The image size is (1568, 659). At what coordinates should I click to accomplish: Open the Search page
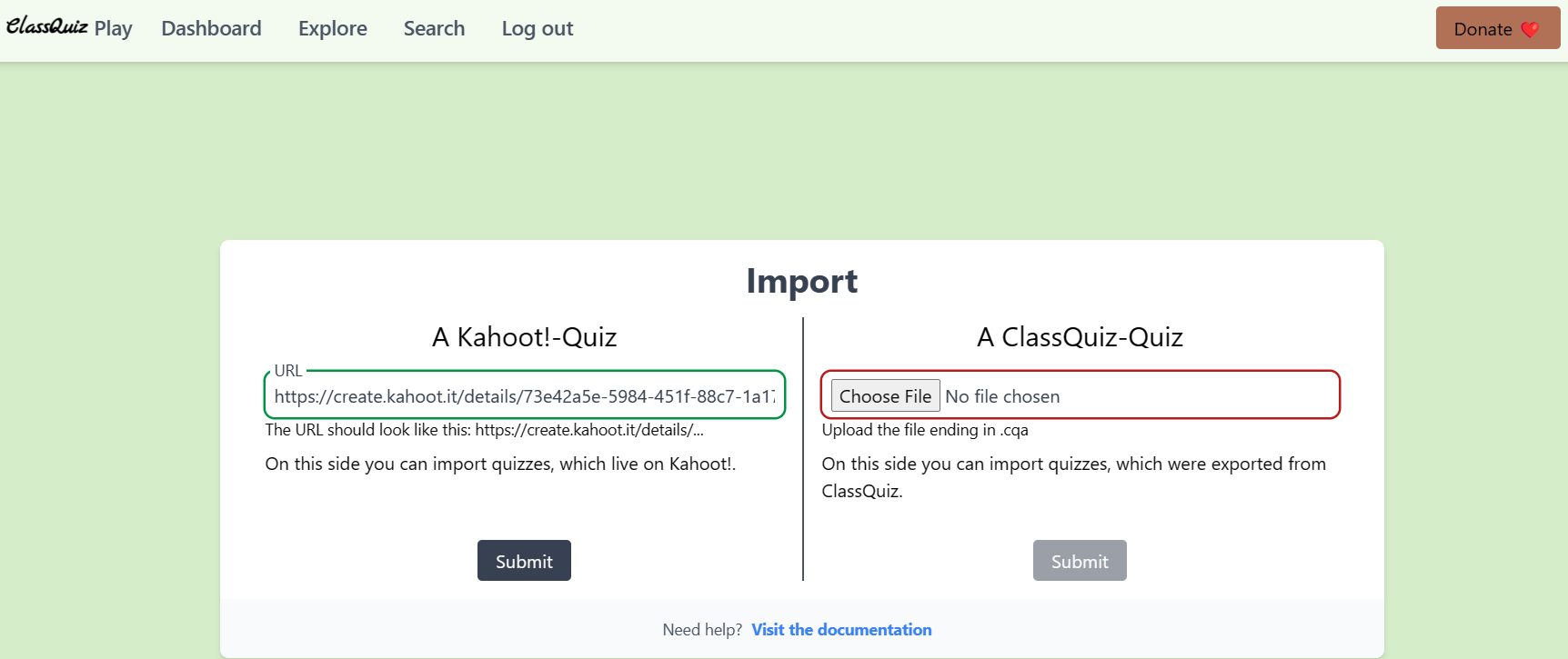[x=434, y=28]
